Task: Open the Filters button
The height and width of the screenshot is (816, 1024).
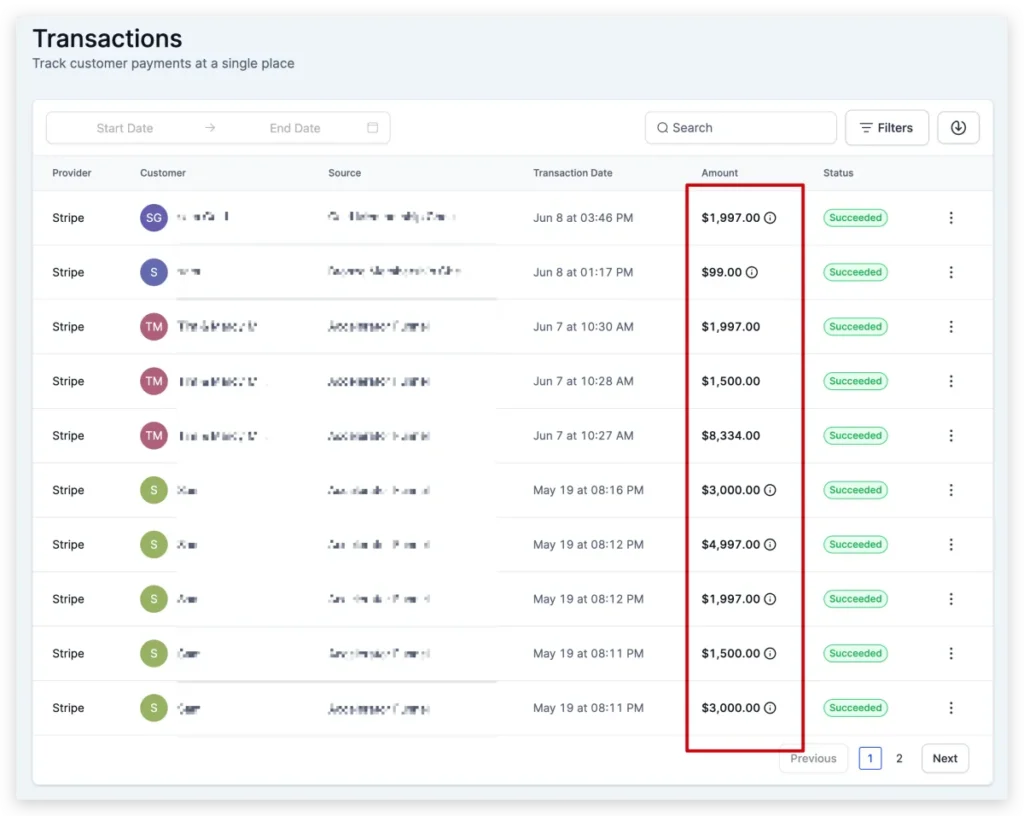Action: pyautogui.click(x=886, y=127)
